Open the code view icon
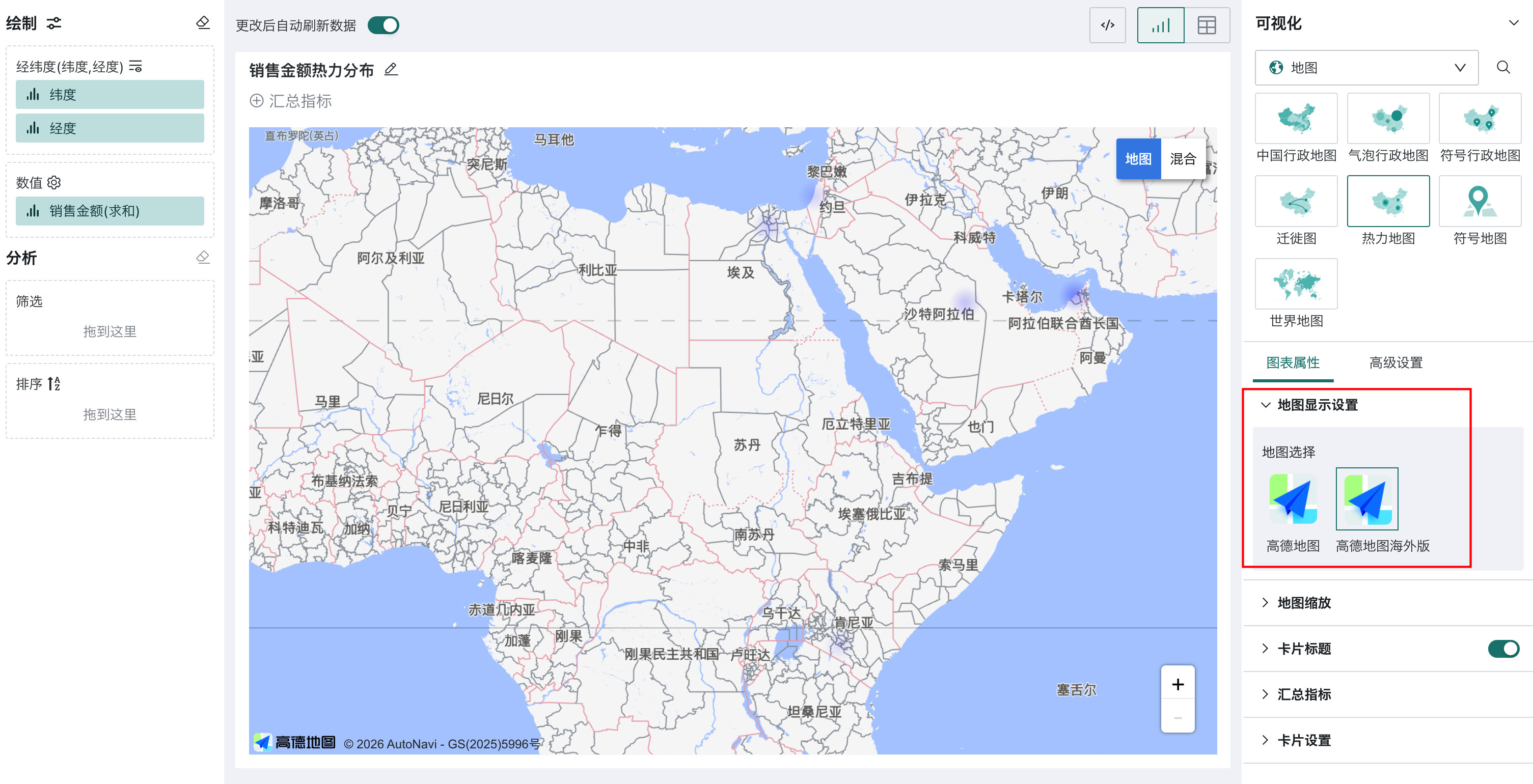Screen dimensions: 1533x784 coord(1107,25)
